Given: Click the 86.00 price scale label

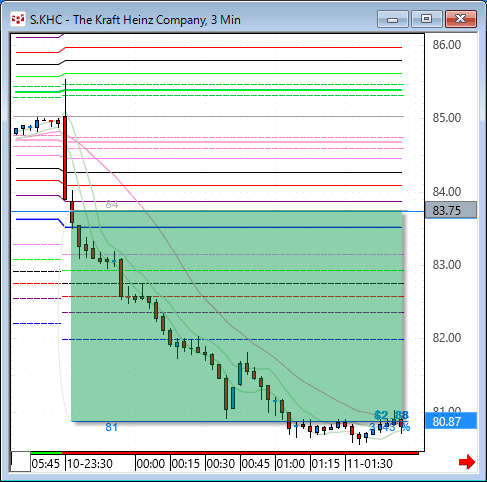Looking at the screenshot, I should (x=447, y=45).
